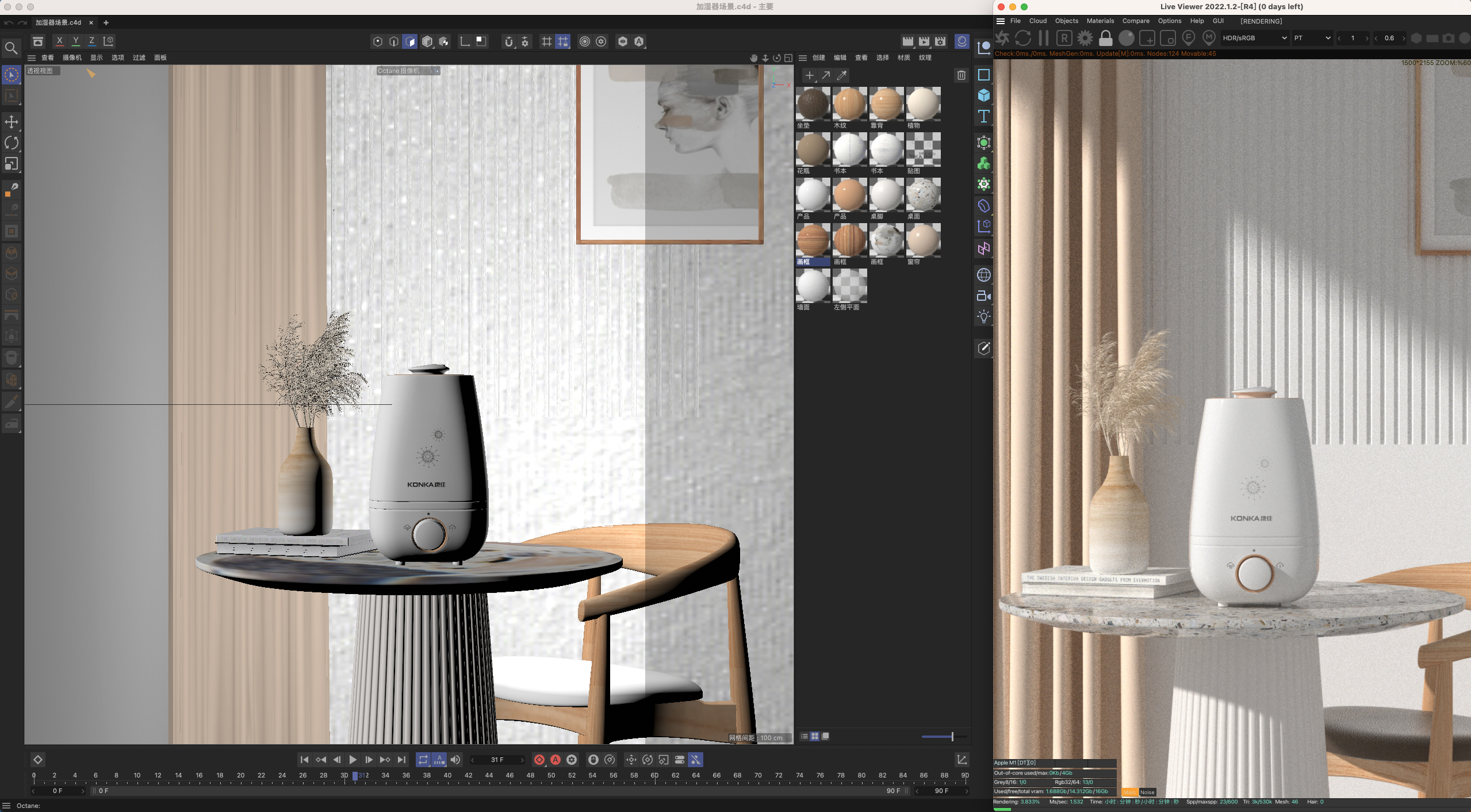Play the animation in the timeline
This screenshot has width=1471, height=812.
[353, 759]
